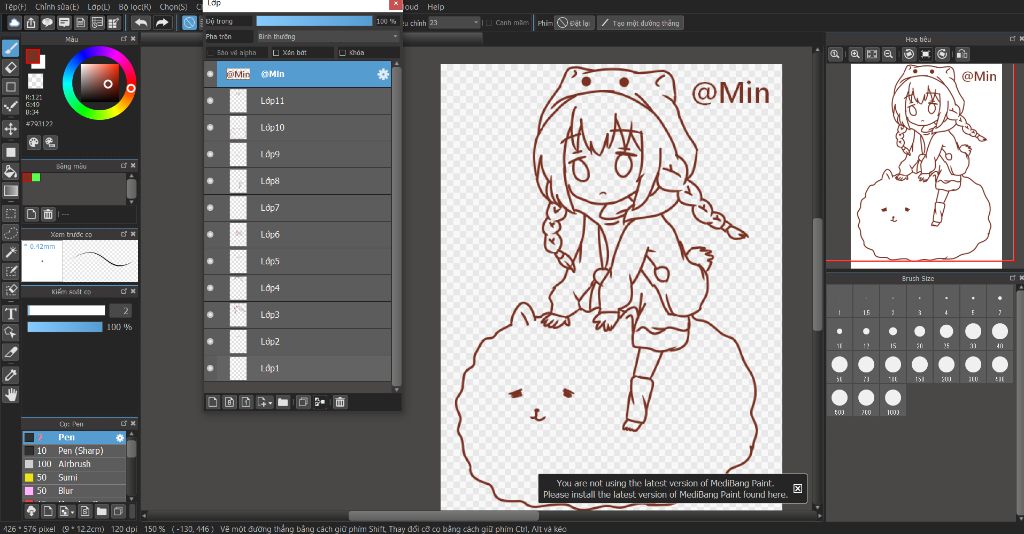The width and height of the screenshot is (1024, 534).
Task: Select the Move tool
Action: point(10,129)
